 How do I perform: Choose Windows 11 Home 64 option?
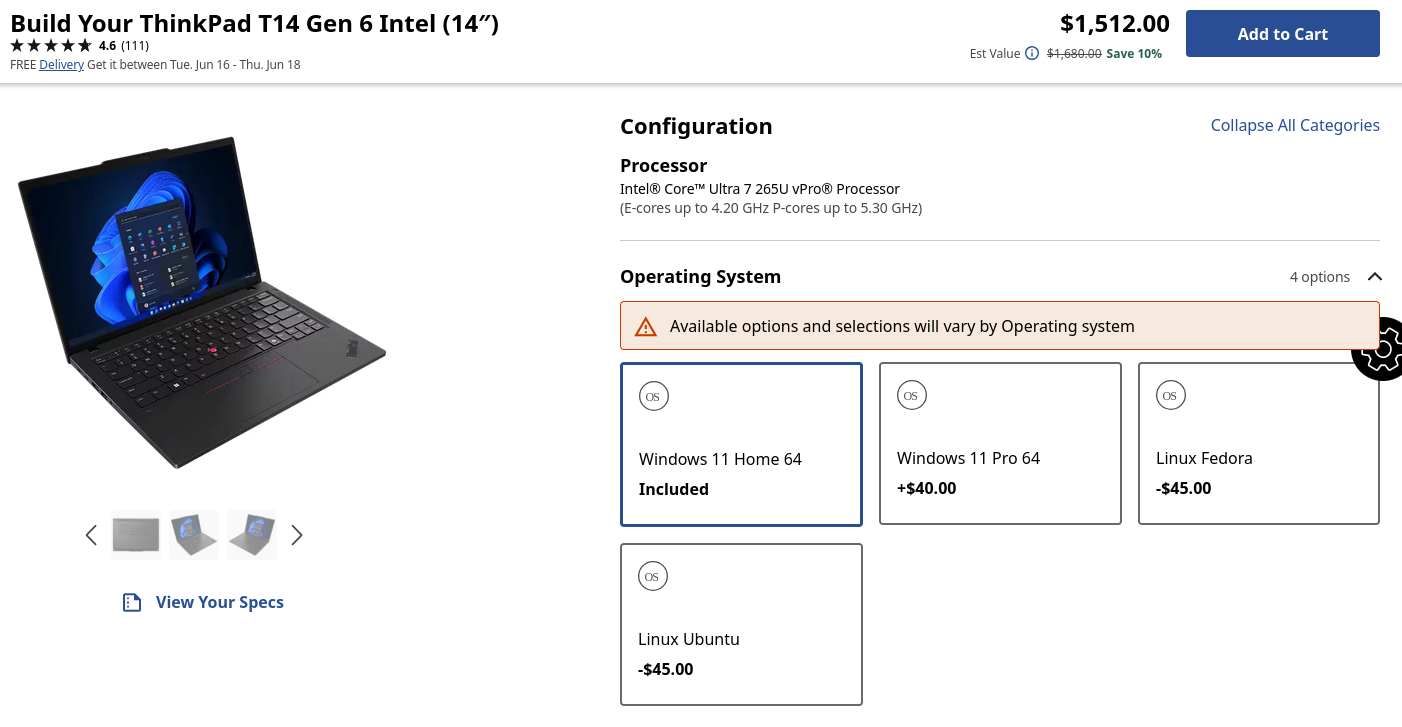pos(741,444)
